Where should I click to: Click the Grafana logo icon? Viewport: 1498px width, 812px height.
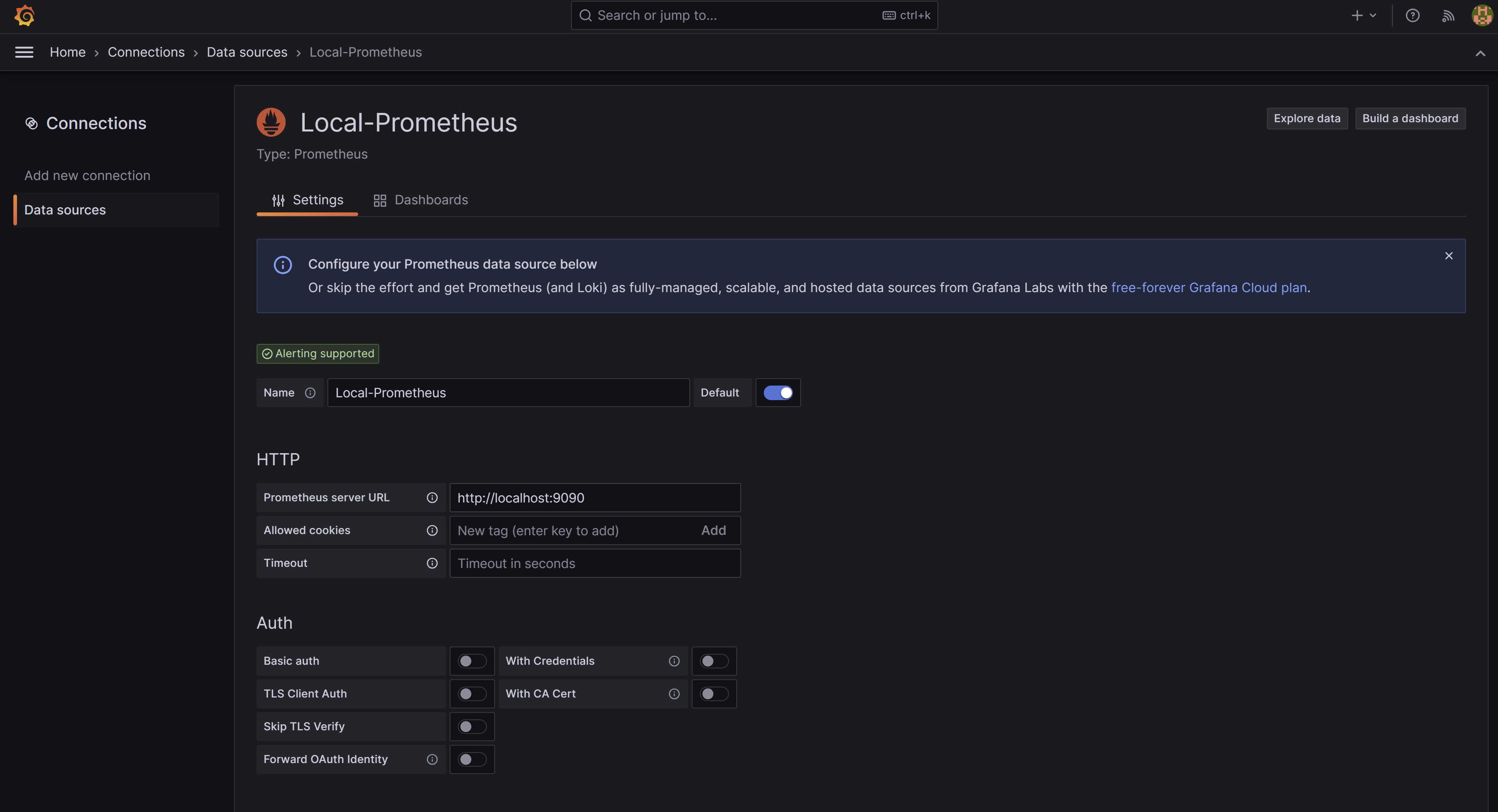tap(24, 16)
